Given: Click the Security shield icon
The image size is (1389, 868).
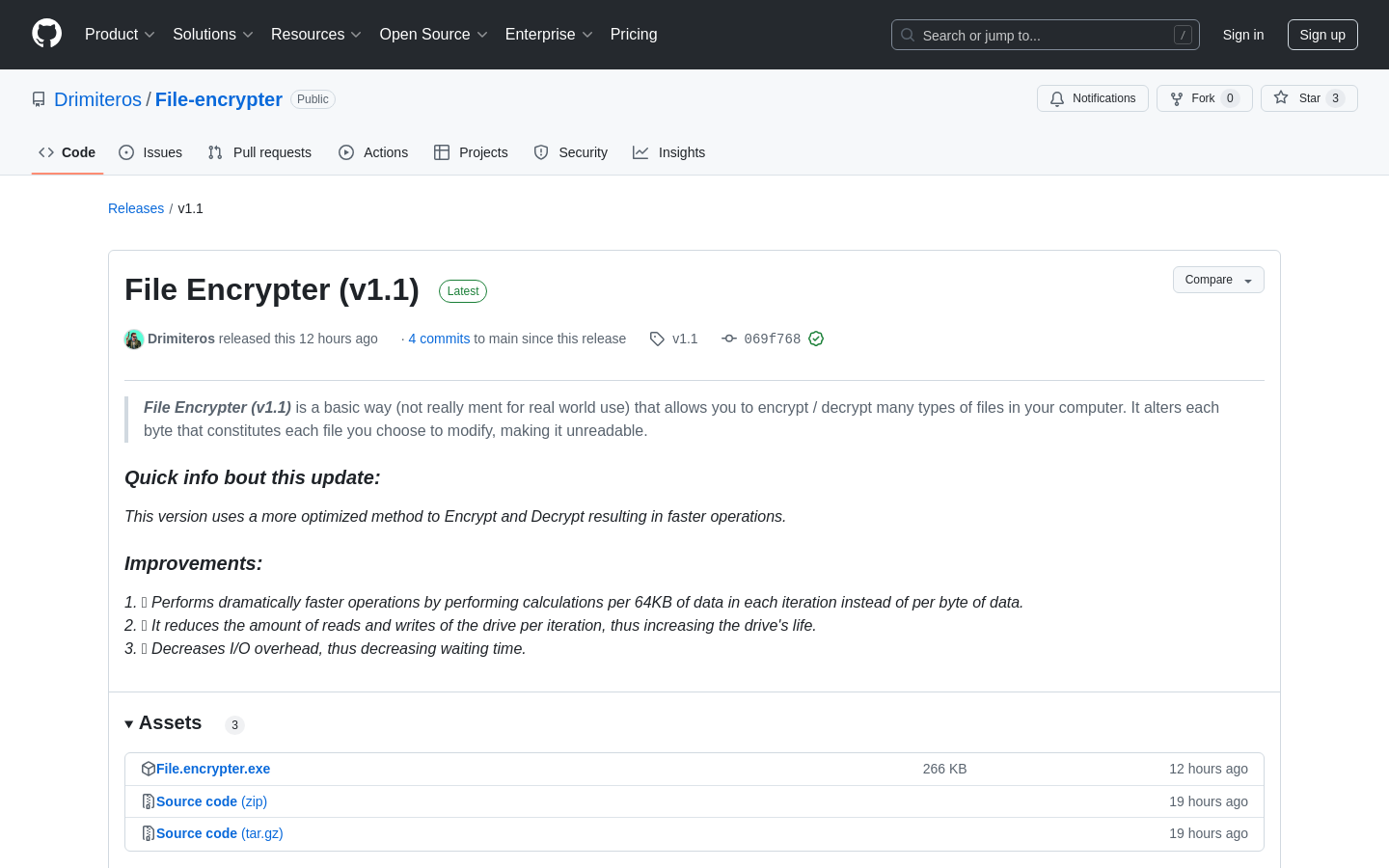Looking at the screenshot, I should pyautogui.click(x=541, y=152).
